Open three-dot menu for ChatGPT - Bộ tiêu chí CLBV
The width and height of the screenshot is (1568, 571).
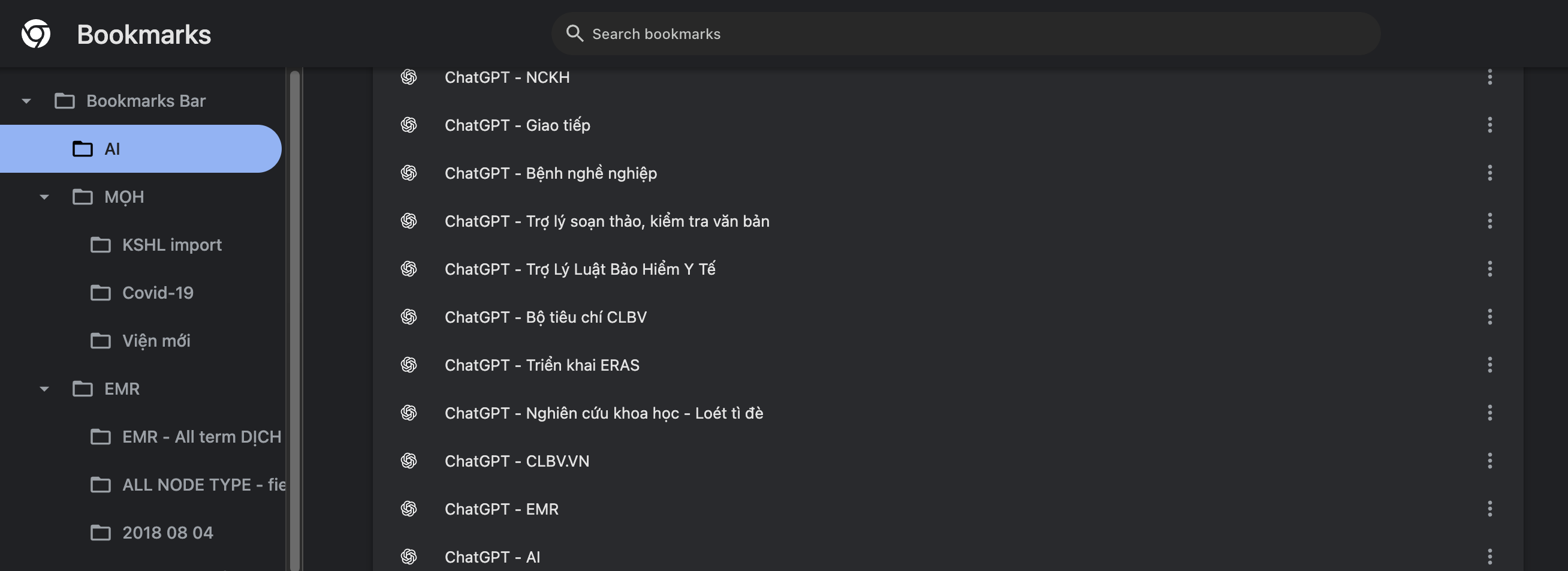click(x=1489, y=317)
